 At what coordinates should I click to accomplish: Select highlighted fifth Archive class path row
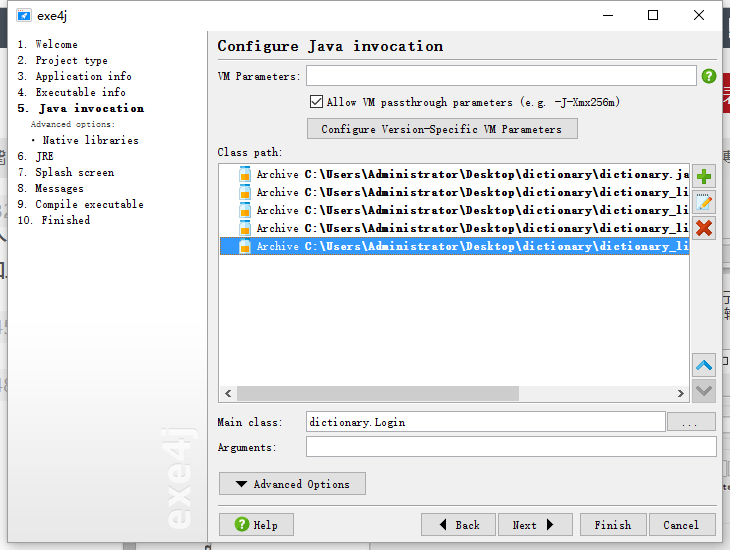[454, 246]
